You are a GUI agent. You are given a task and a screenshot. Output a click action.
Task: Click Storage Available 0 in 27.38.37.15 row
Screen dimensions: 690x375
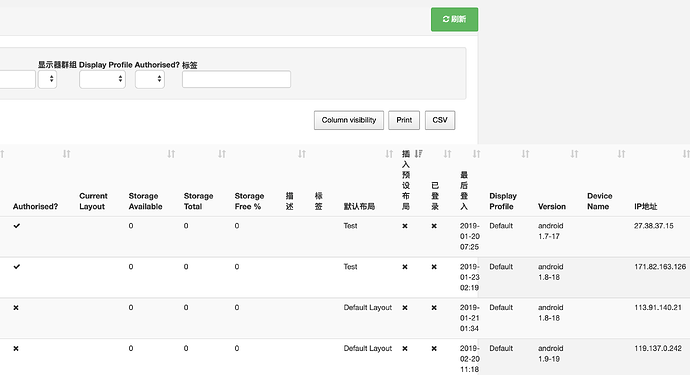click(x=131, y=226)
